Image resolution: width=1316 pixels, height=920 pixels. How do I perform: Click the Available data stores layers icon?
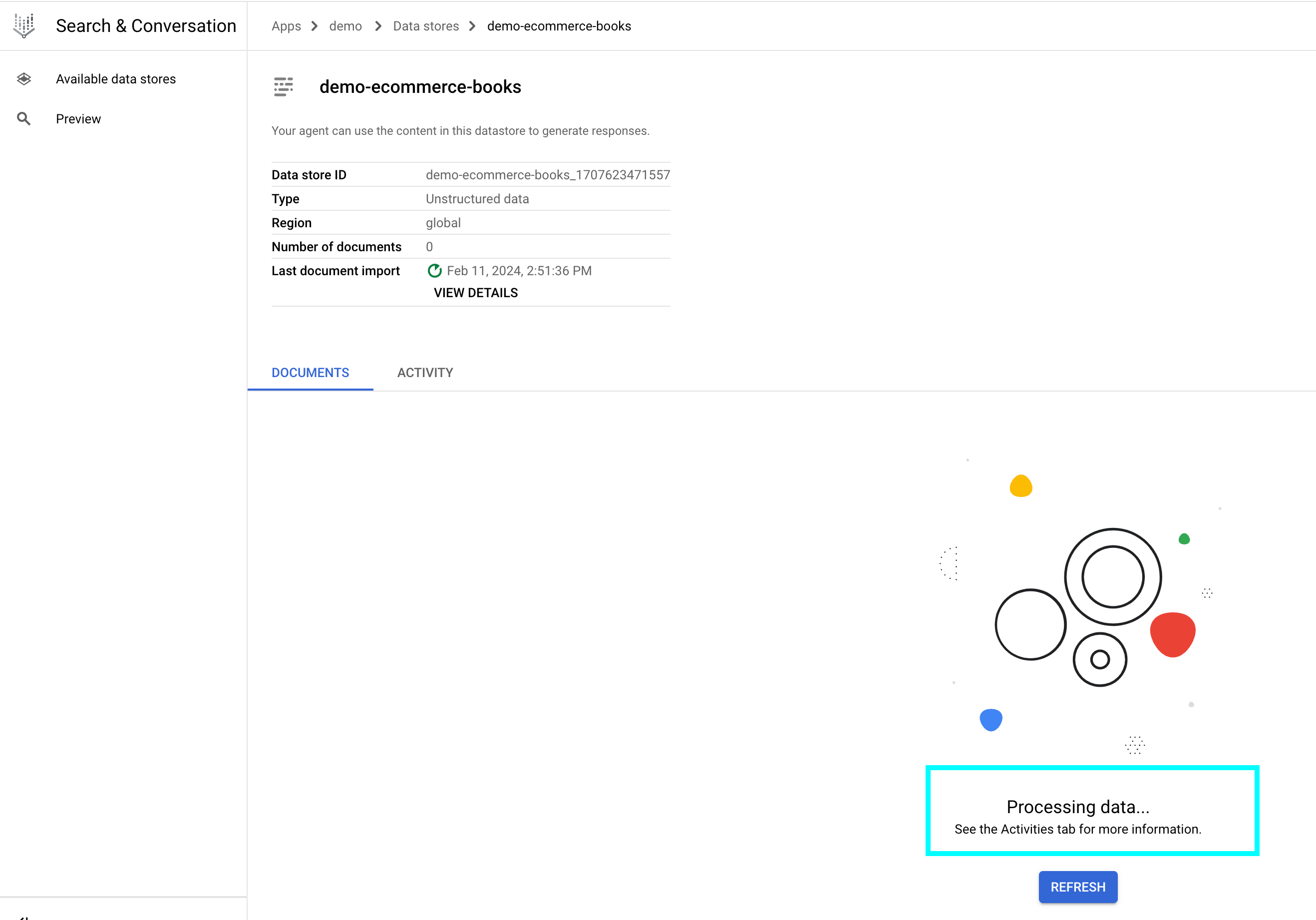(24, 79)
